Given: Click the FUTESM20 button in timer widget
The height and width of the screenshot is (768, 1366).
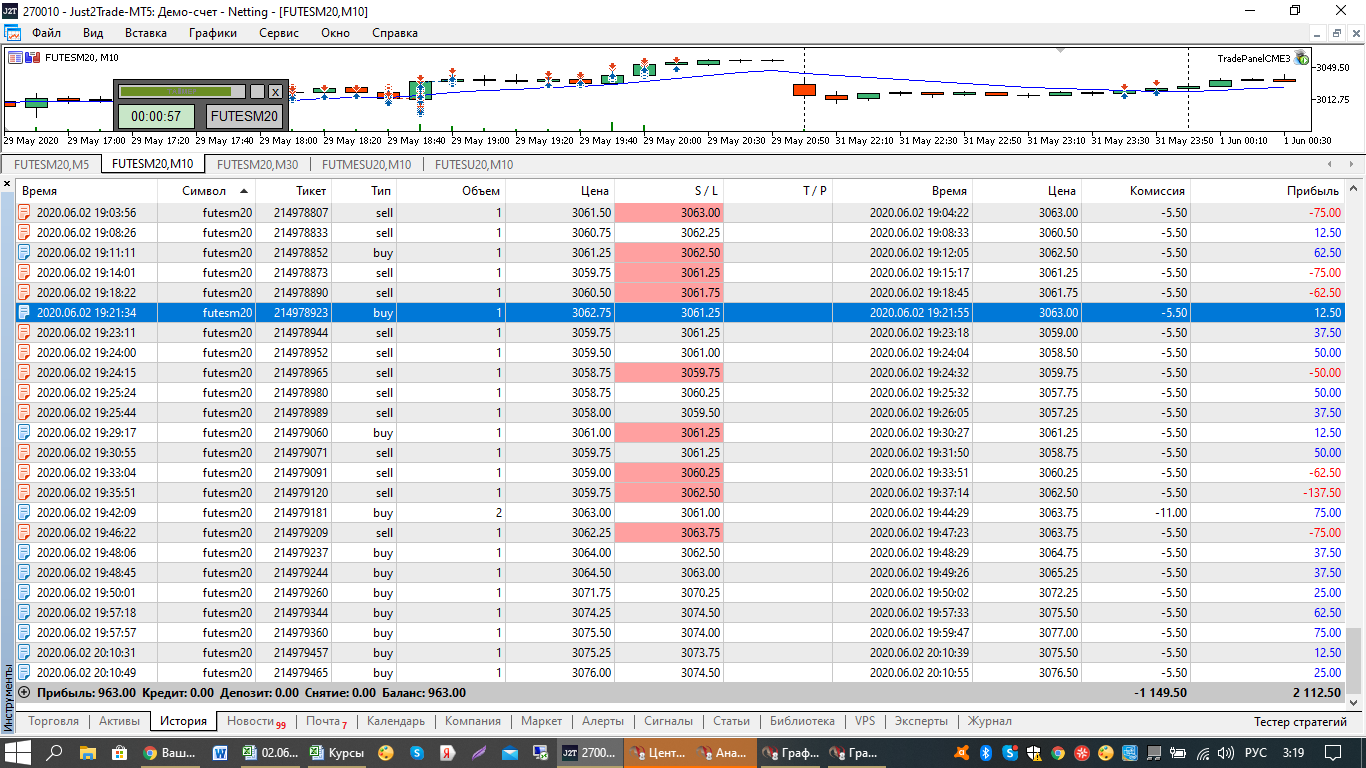Looking at the screenshot, I should tap(244, 116).
